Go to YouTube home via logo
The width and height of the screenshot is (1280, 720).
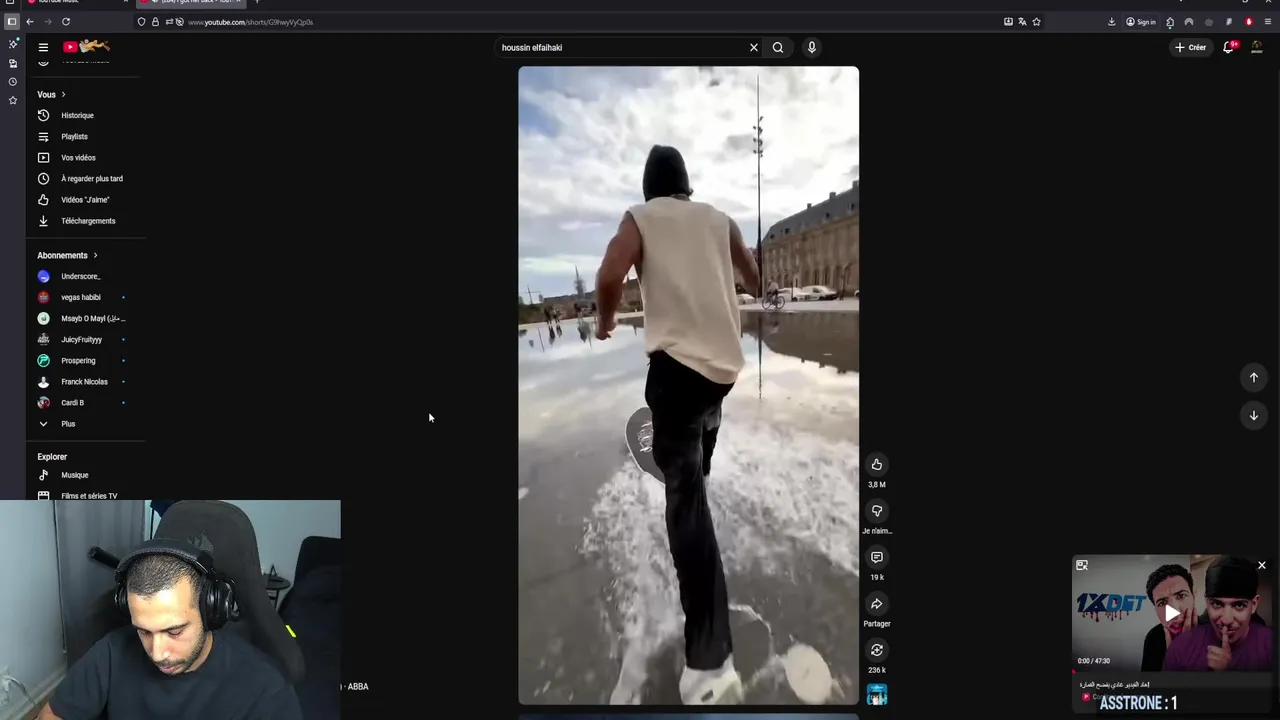coord(86,46)
